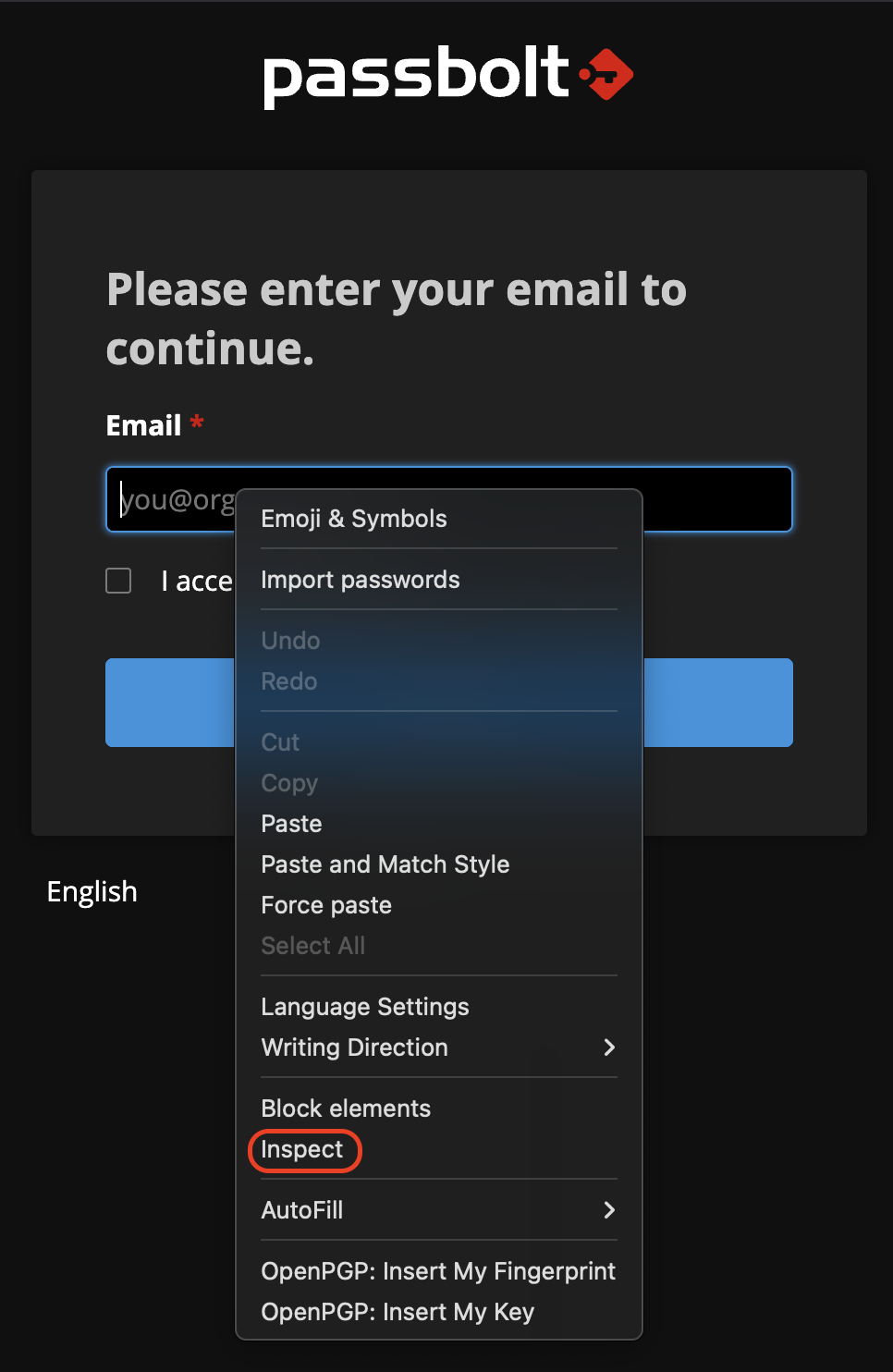Open Language Settings from the context menu
The width and height of the screenshot is (893, 1372).
(364, 1007)
